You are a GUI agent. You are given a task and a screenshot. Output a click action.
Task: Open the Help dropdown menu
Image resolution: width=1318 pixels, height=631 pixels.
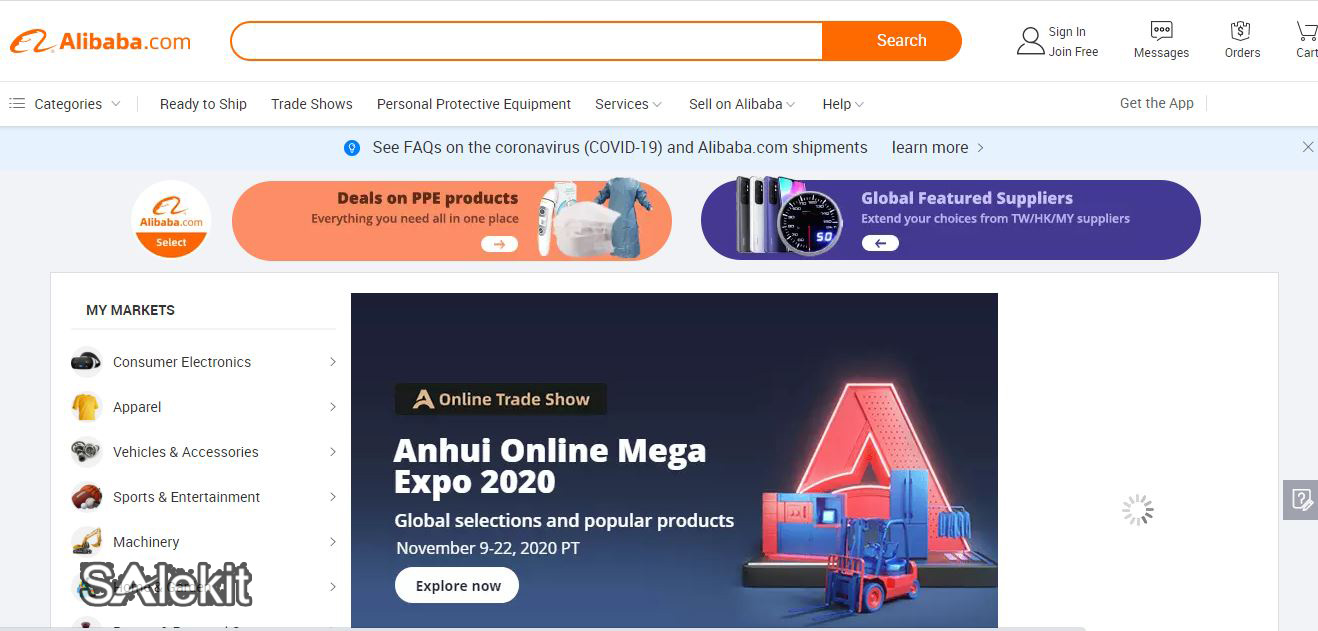tap(843, 104)
